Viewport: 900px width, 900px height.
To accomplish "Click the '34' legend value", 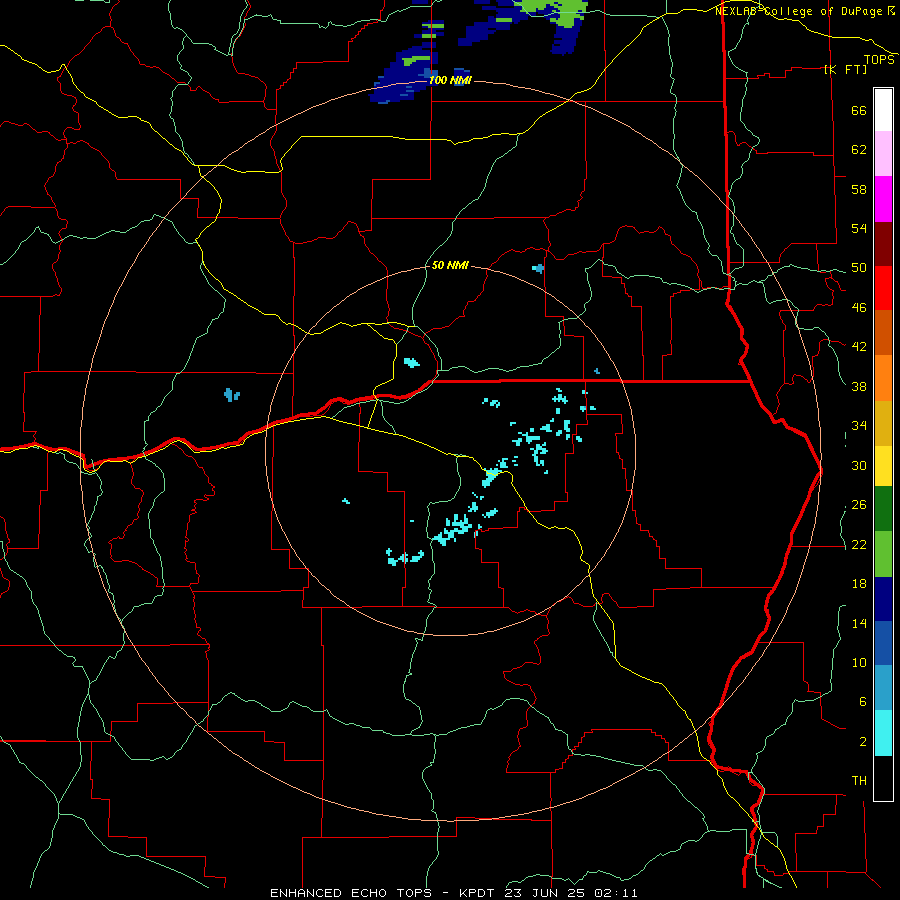I will point(859,426).
